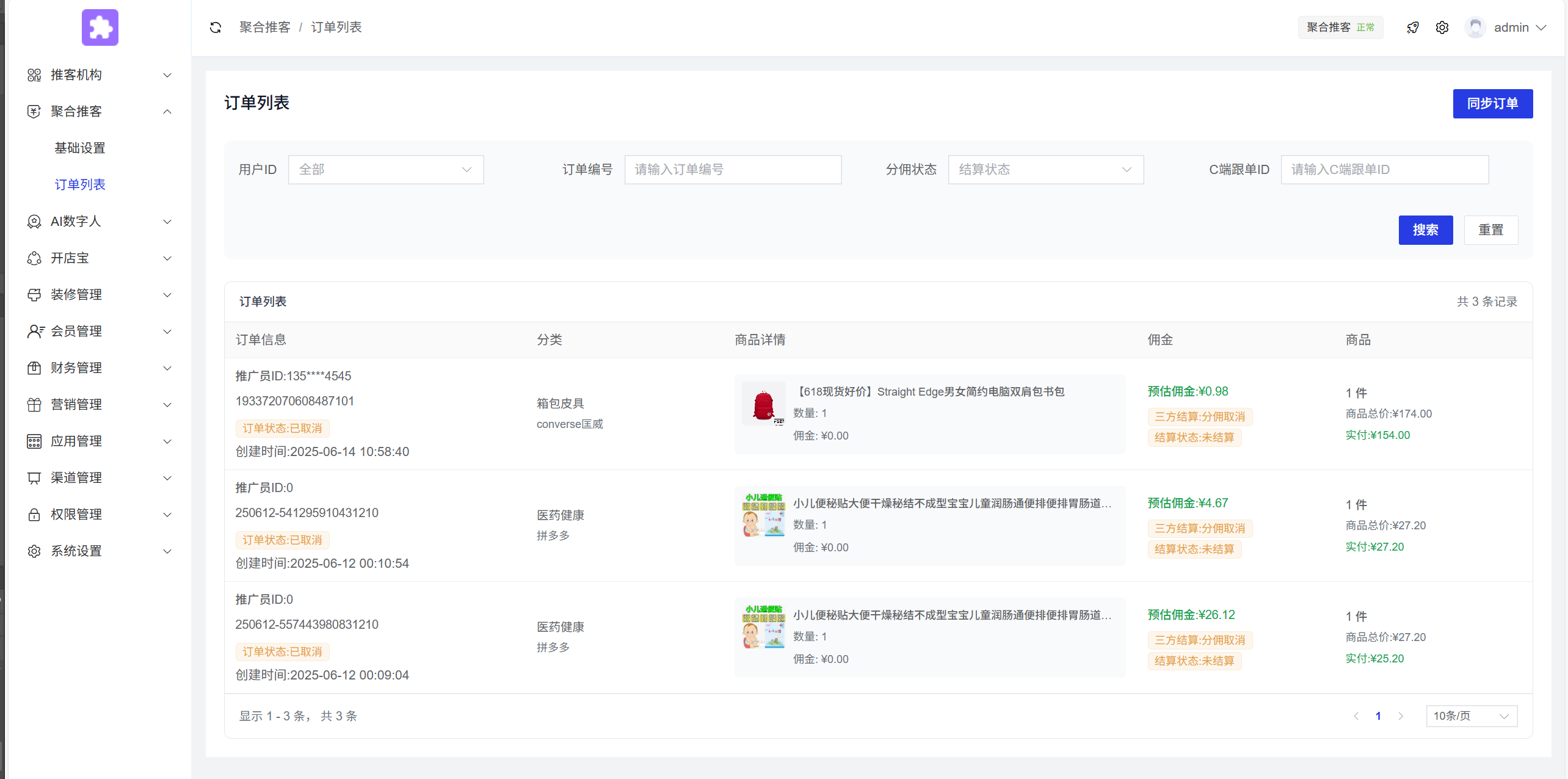Image resolution: width=1568 pixels, height=779 pixels.
Task: Open the settings gear in header
Action: coord(1442,27)
